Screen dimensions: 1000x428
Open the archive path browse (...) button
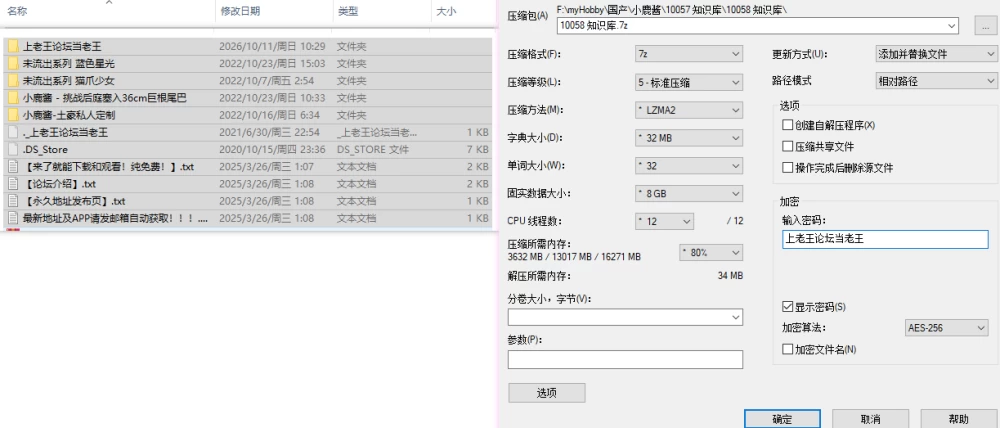pos(987,26)
